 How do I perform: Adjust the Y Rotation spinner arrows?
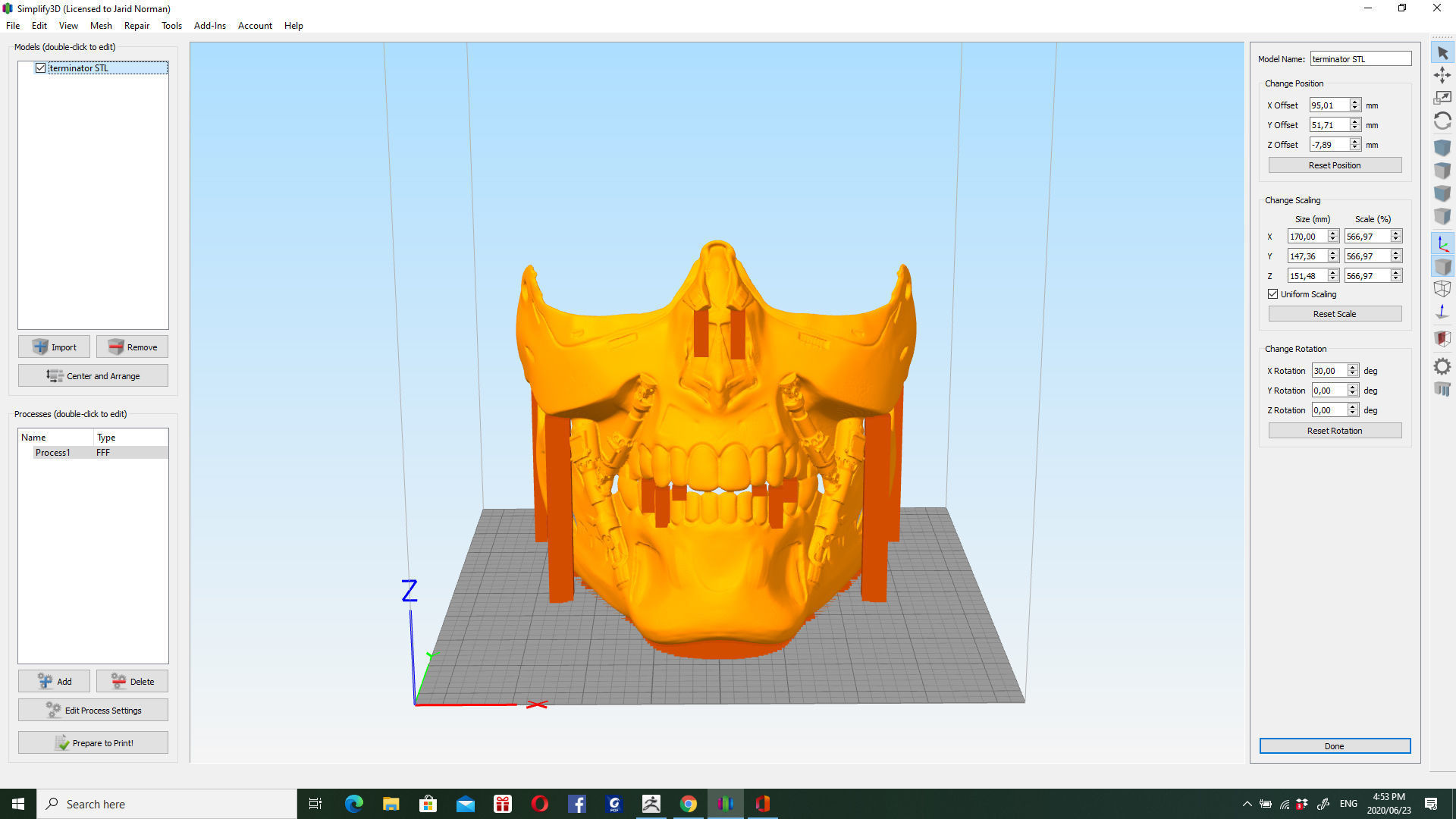pos(1353,391)
